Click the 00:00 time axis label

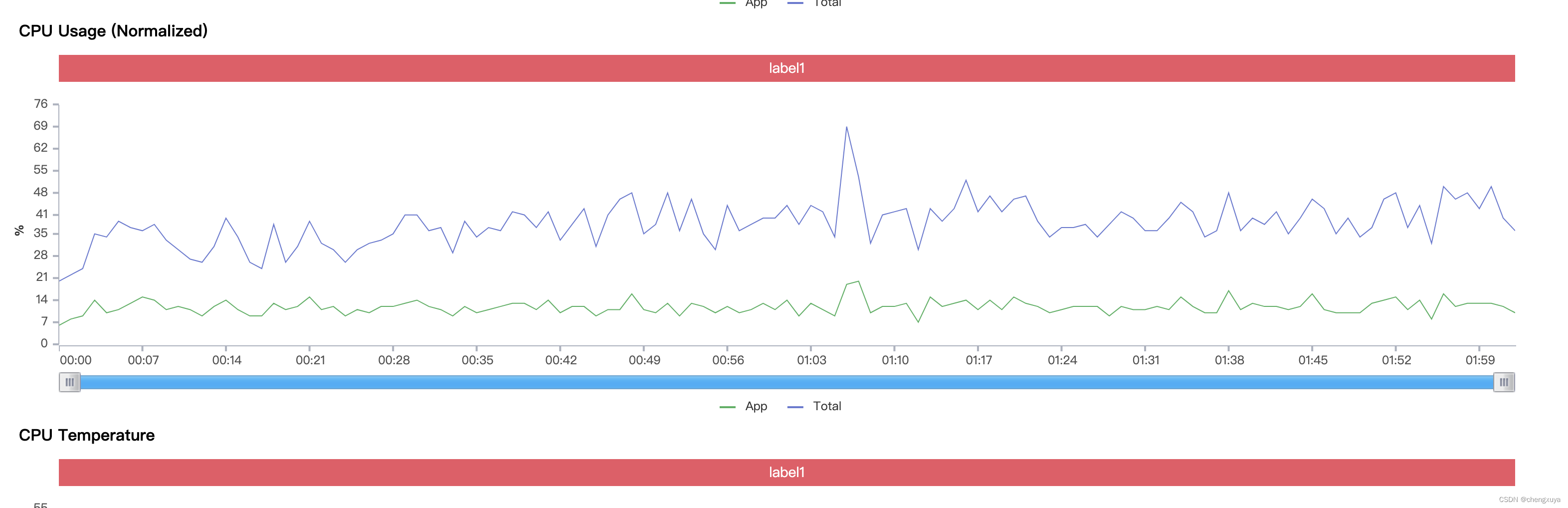[75, 360]
